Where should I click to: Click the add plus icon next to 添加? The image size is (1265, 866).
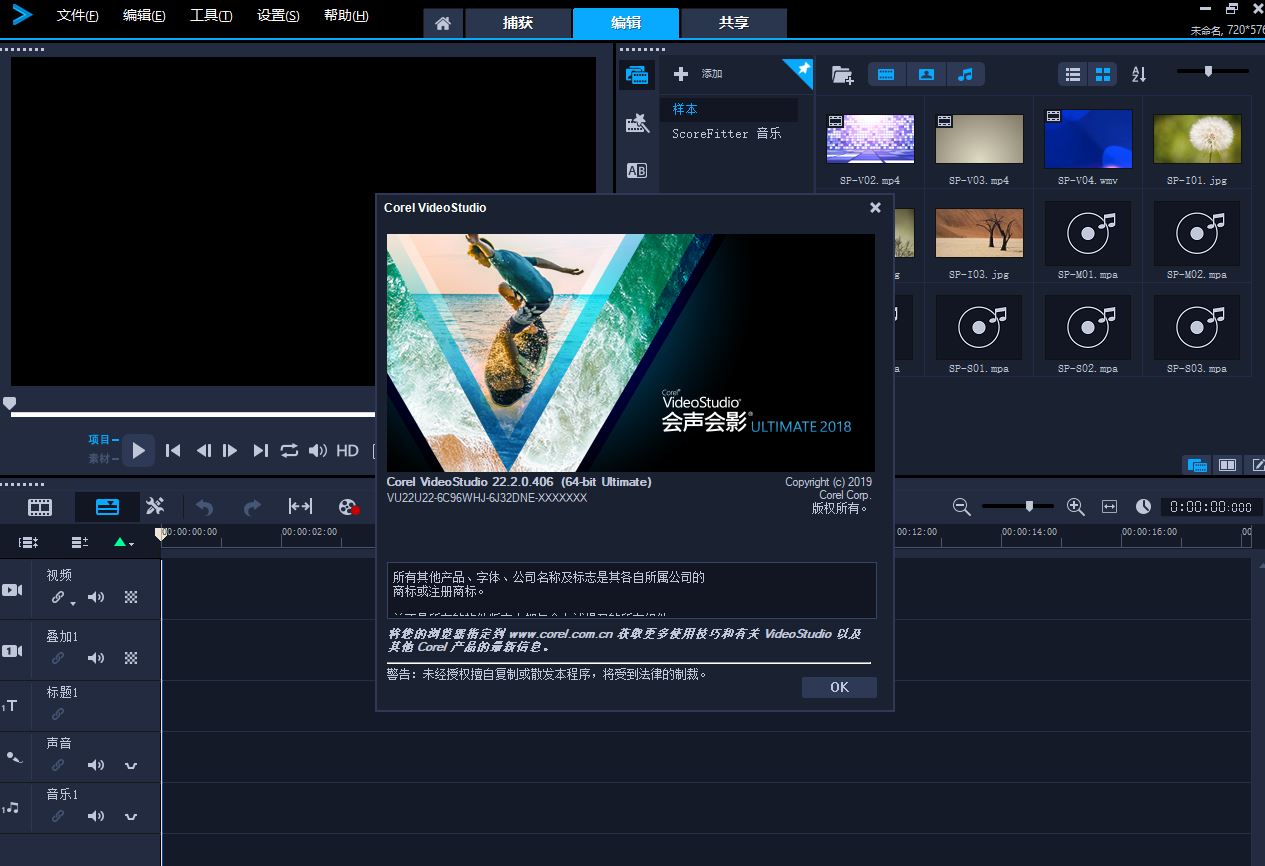click(681, 74)
